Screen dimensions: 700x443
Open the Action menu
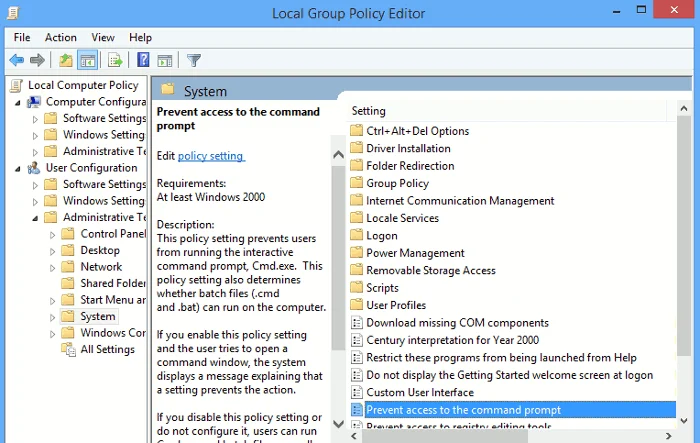(61, 38)
